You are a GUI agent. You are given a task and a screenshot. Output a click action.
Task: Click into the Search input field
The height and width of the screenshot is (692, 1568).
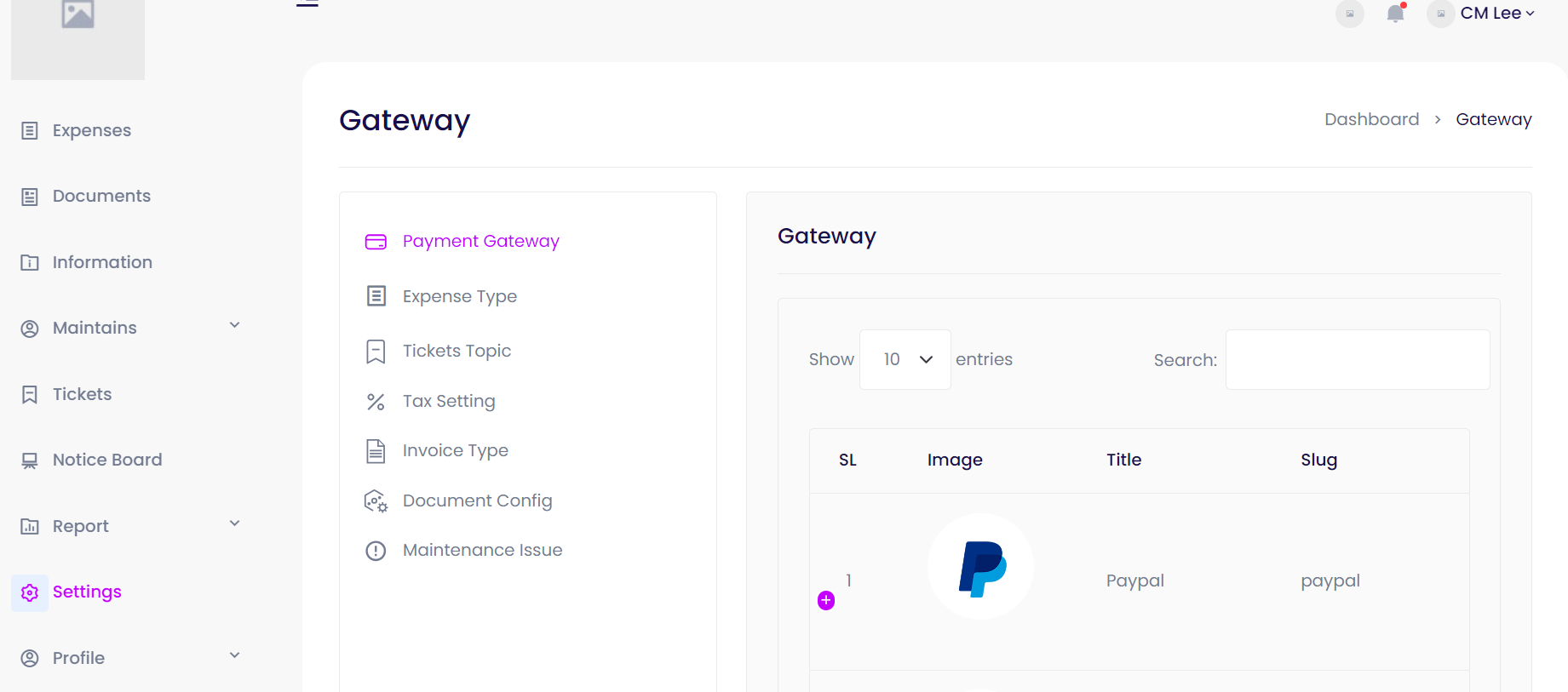pos(1357,360)
